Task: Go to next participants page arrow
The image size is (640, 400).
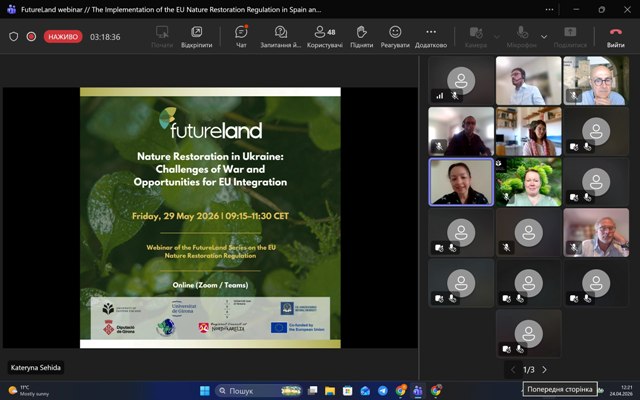Action: (x=544, y=370)
